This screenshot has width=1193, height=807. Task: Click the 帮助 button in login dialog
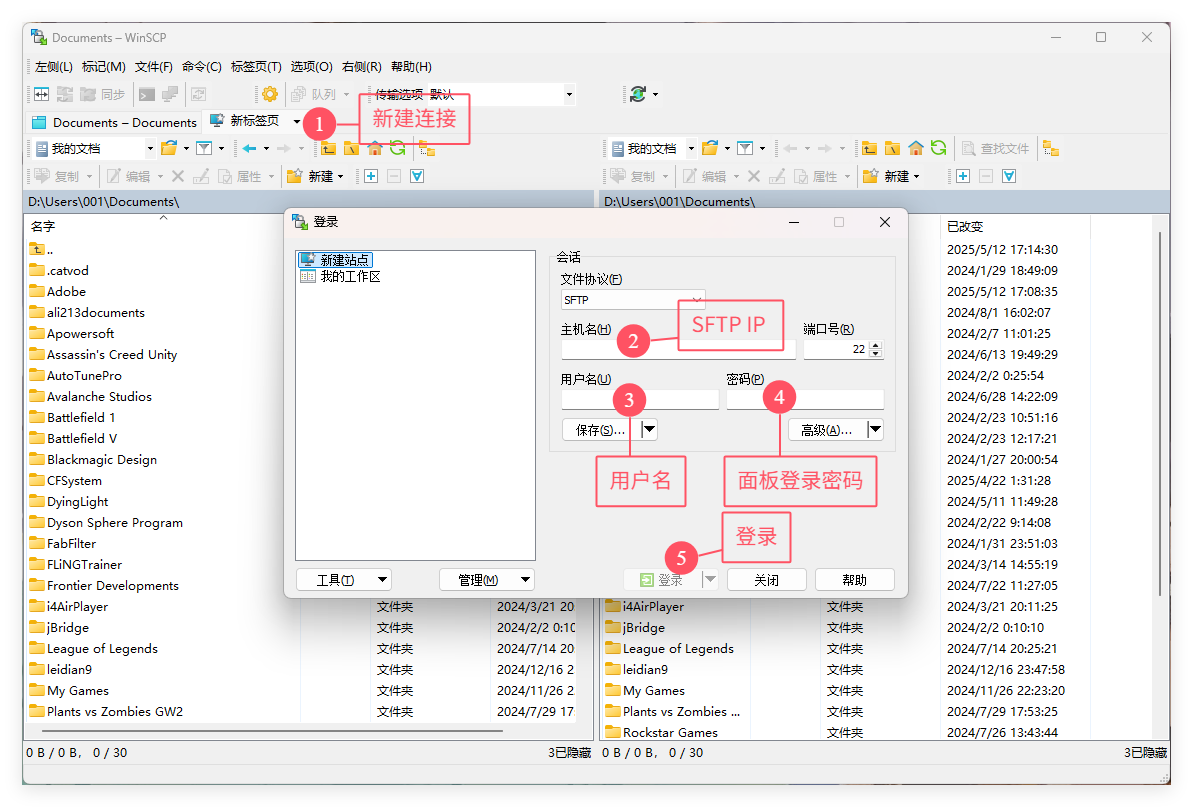pos(854,580)
